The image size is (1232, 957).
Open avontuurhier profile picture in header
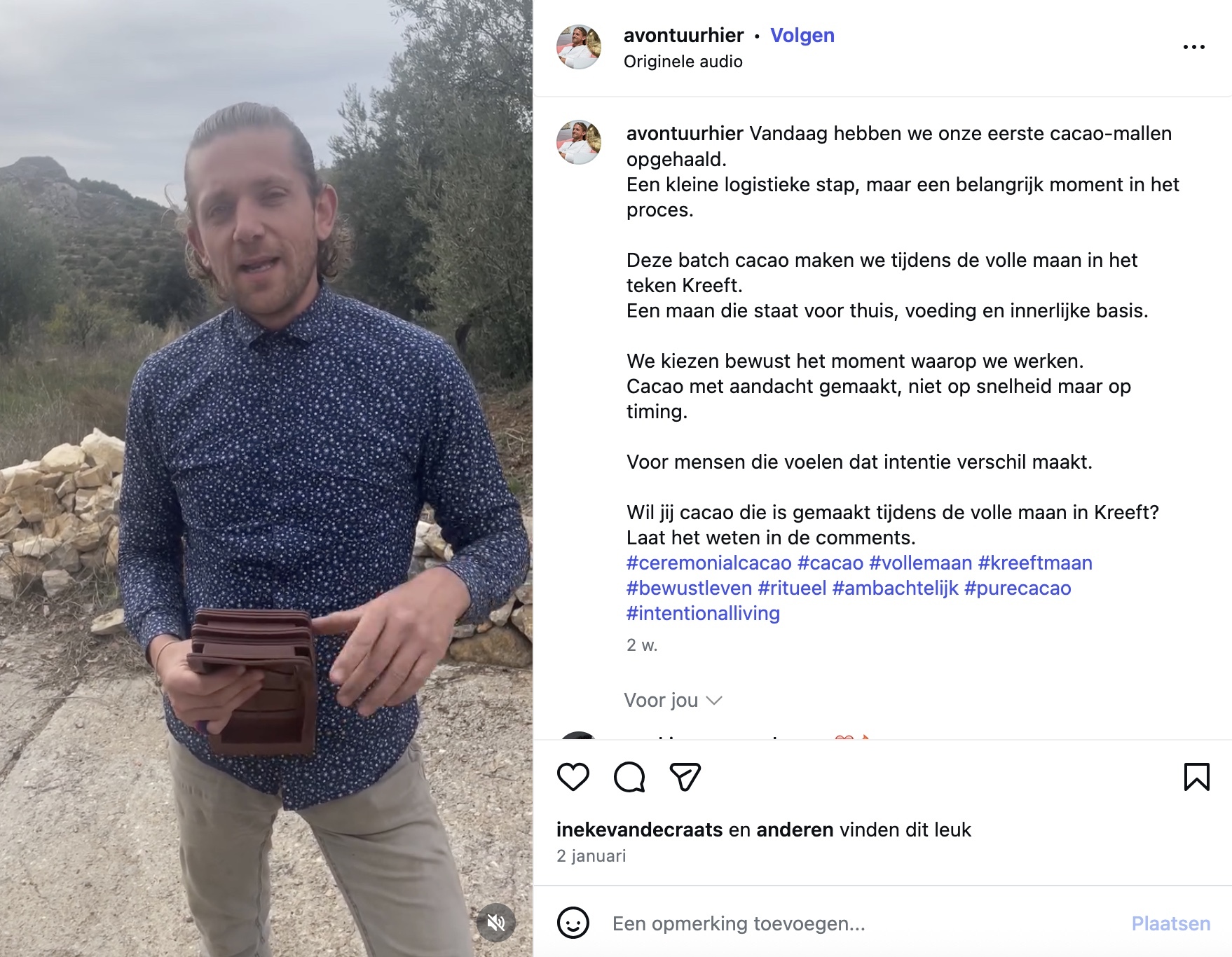pyautogui.click(x=578, y=47)
